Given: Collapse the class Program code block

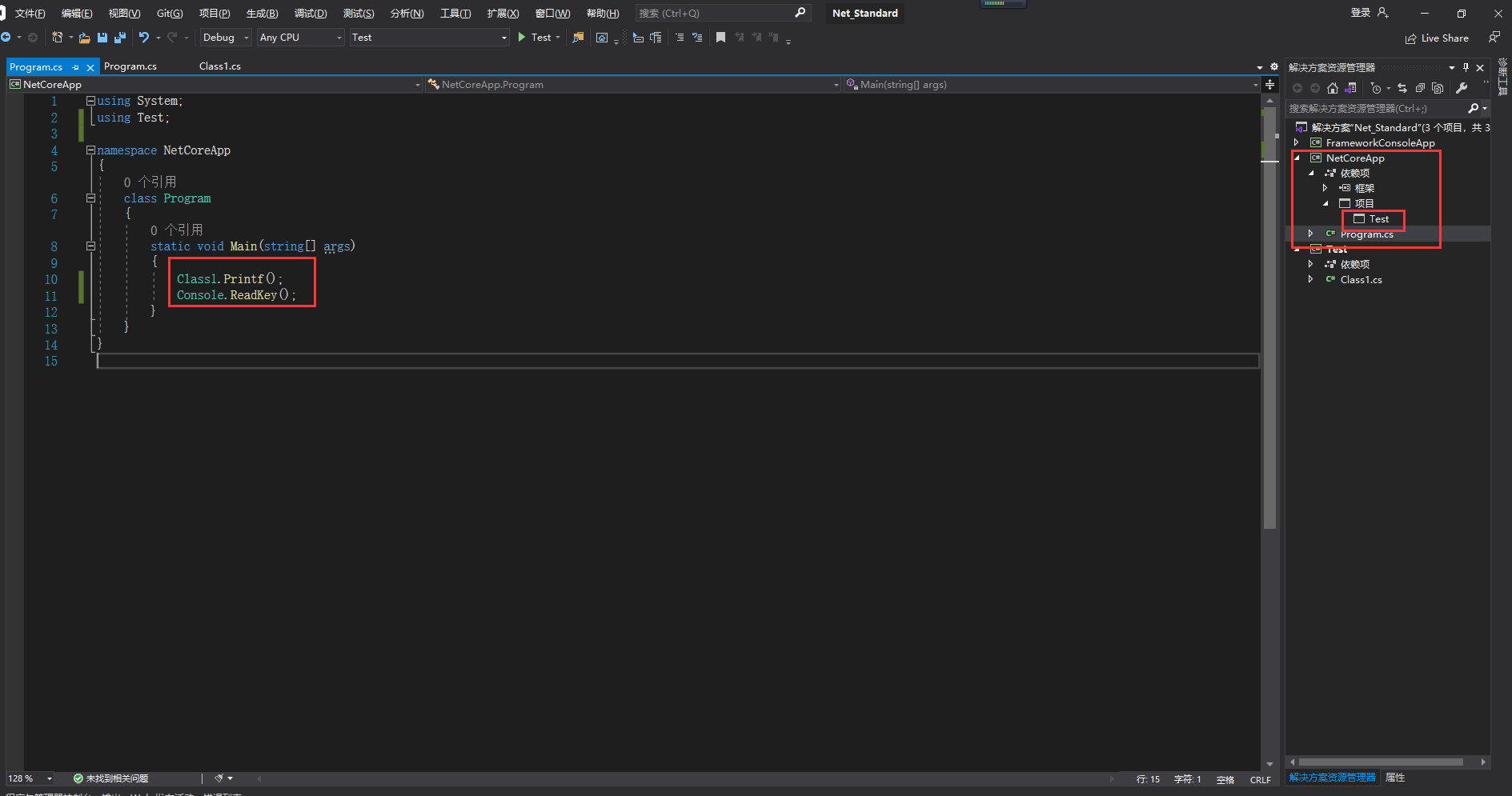Looking at the screenshot, I should 90,198.
